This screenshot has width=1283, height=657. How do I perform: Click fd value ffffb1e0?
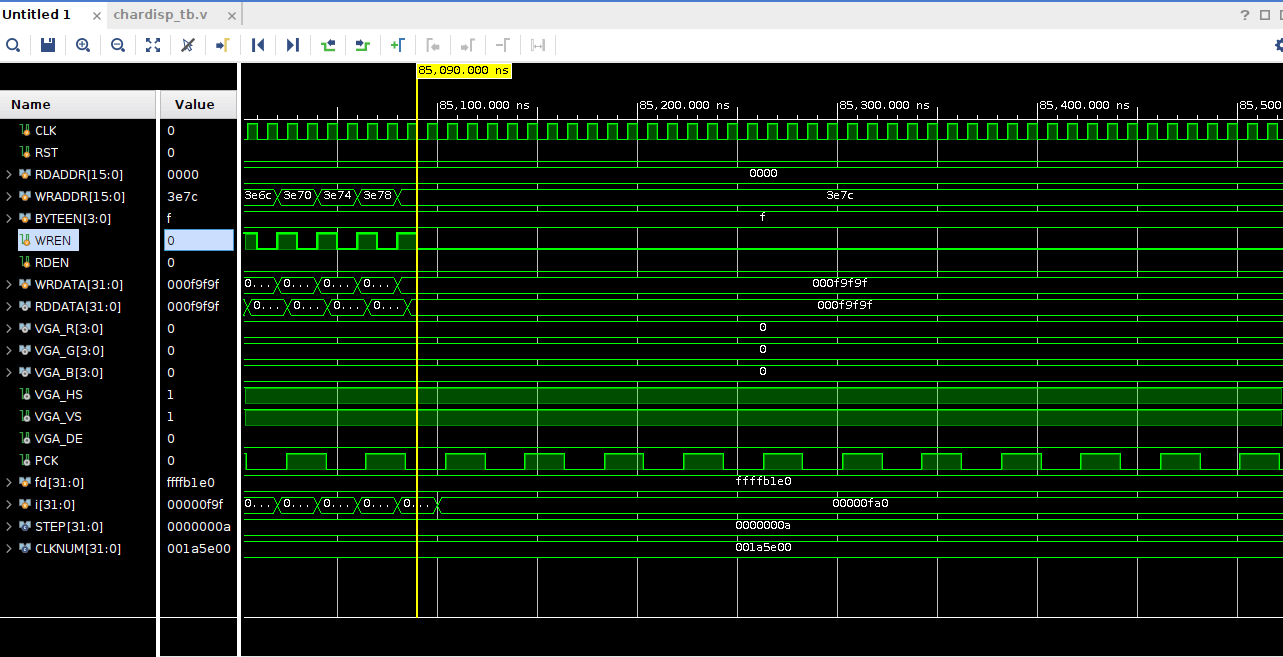click(x=190, y=482)
